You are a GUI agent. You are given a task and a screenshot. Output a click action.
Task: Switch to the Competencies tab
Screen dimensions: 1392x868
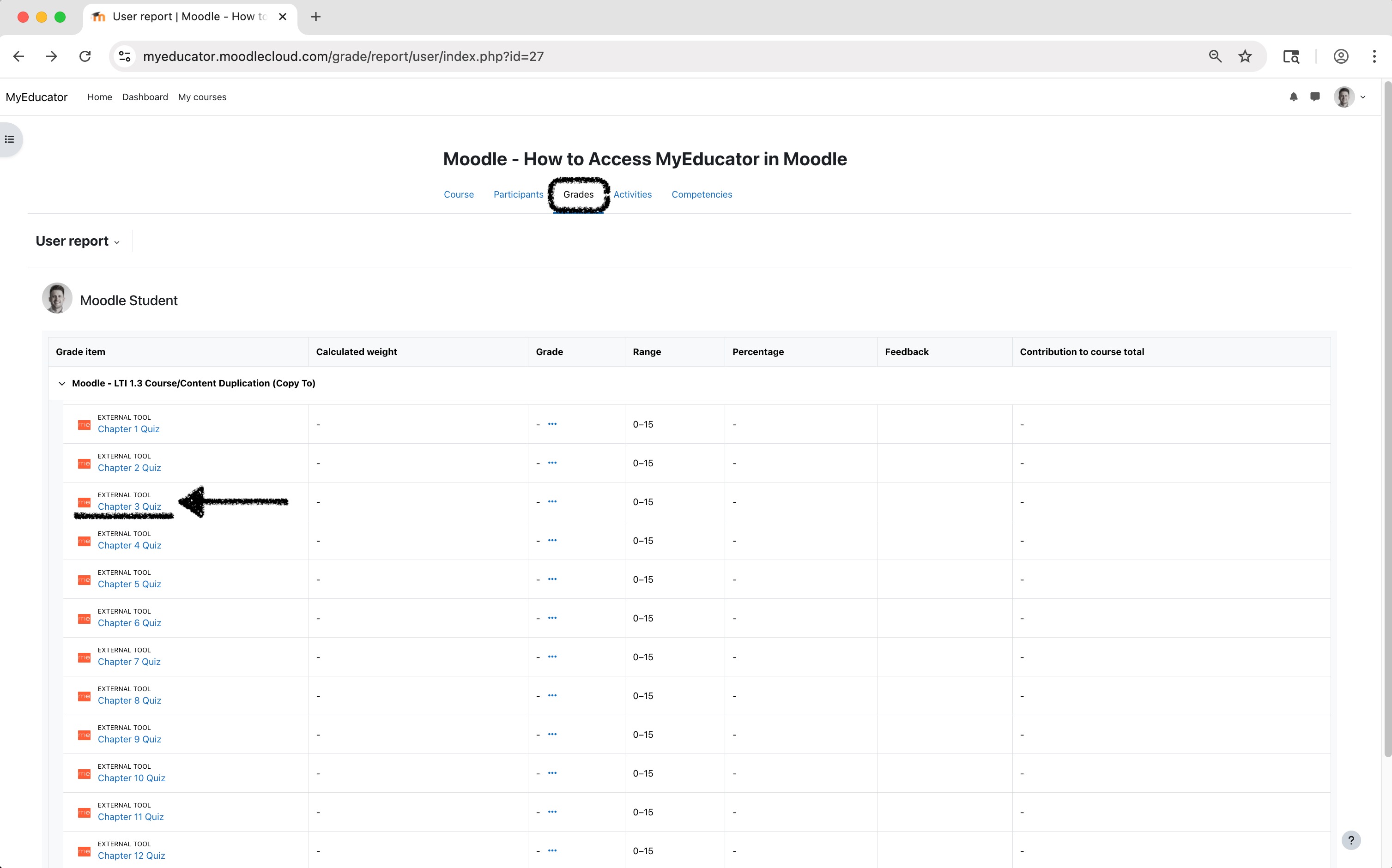click(x=701, y=195)
